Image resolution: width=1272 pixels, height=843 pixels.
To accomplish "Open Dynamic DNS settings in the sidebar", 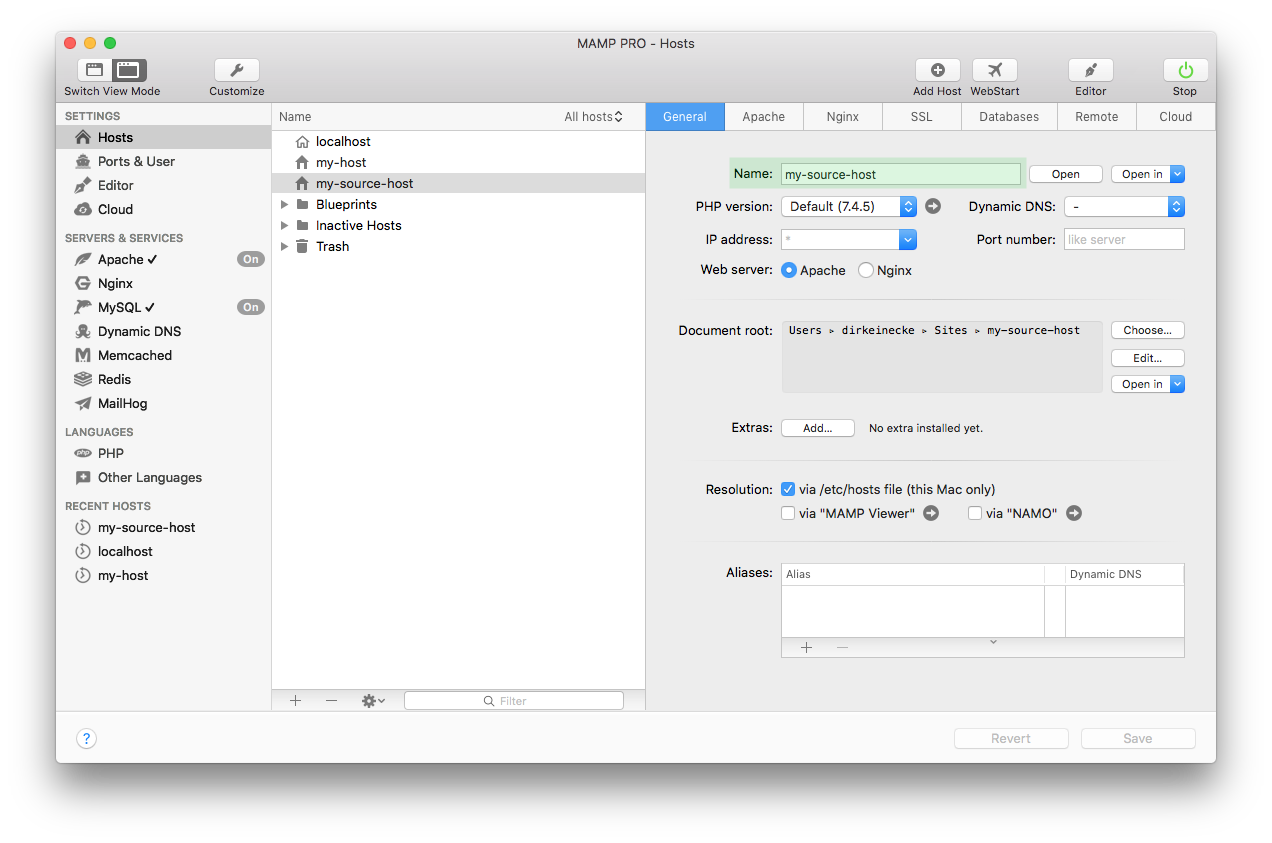I will click(x=139, y=331).
